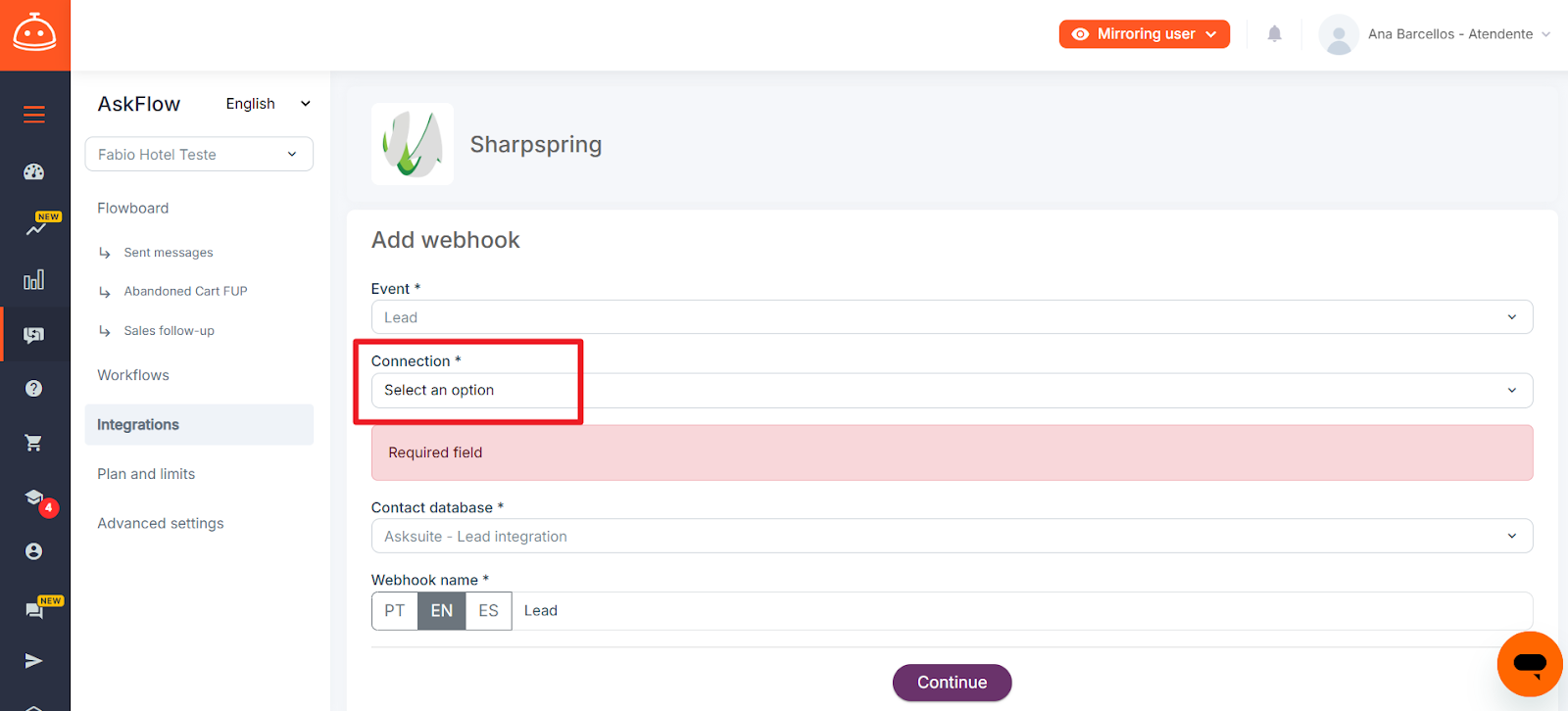Click the AskFlow title text
This screenshot has width=1568, height=711.
coord(139,104)
